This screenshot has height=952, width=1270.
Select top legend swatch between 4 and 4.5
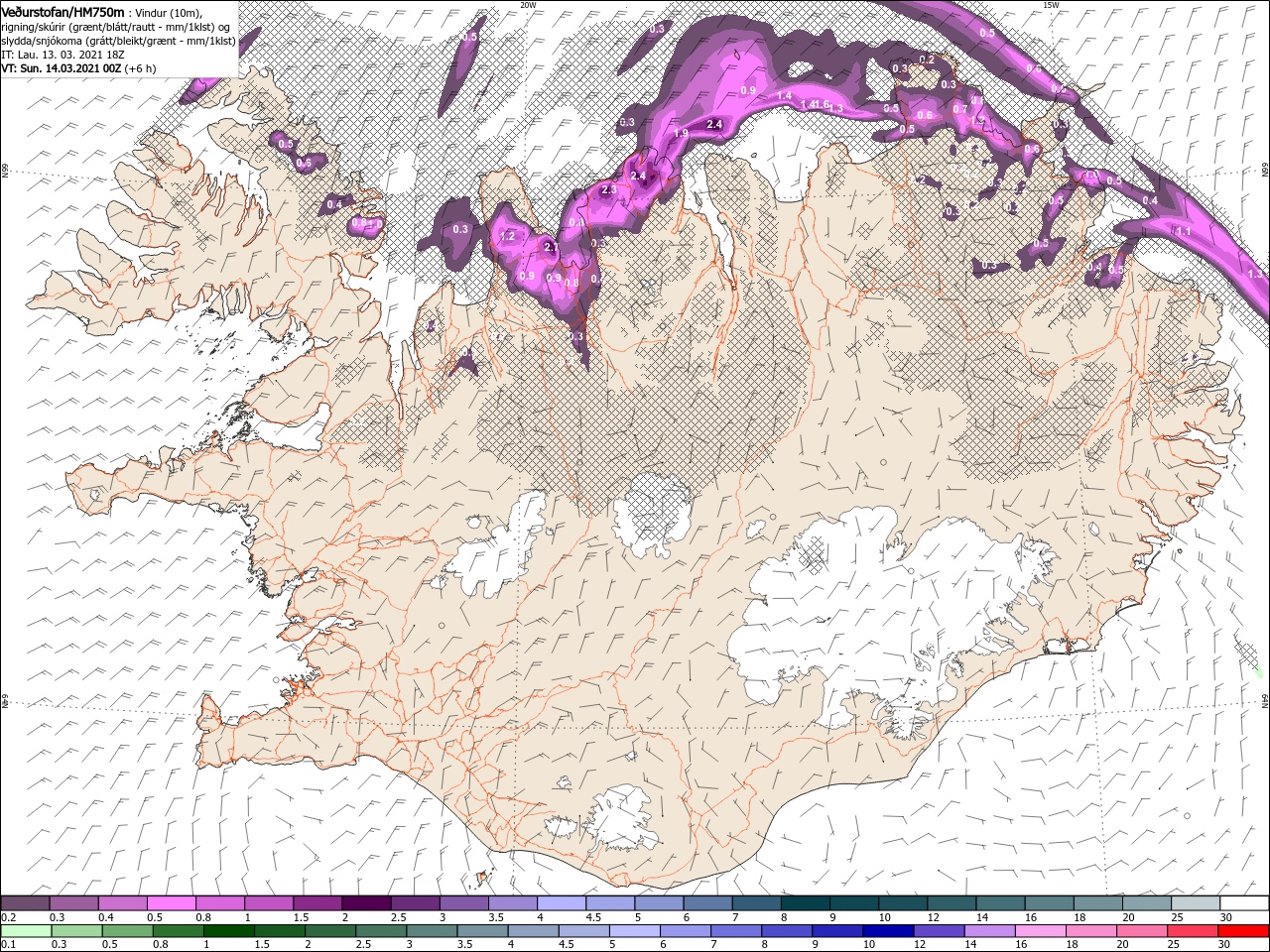562,903
